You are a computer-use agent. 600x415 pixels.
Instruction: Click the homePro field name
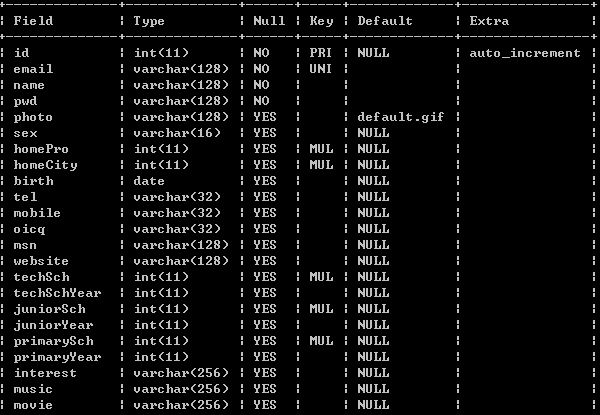click(41, 149)
